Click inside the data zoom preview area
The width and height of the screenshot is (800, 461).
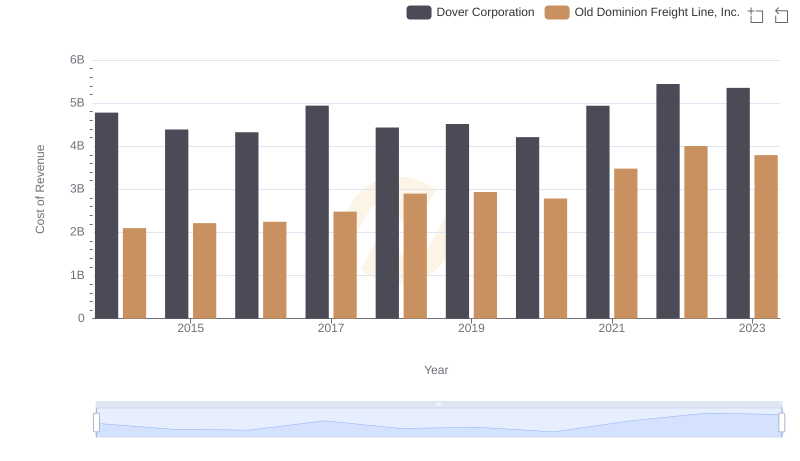(439, 423)
